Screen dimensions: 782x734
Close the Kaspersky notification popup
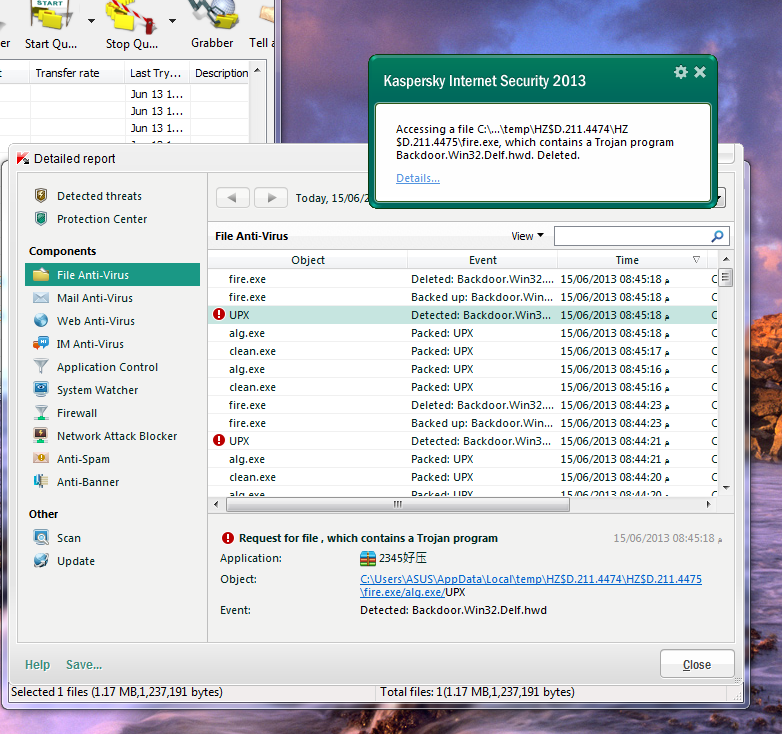[700, 72]
